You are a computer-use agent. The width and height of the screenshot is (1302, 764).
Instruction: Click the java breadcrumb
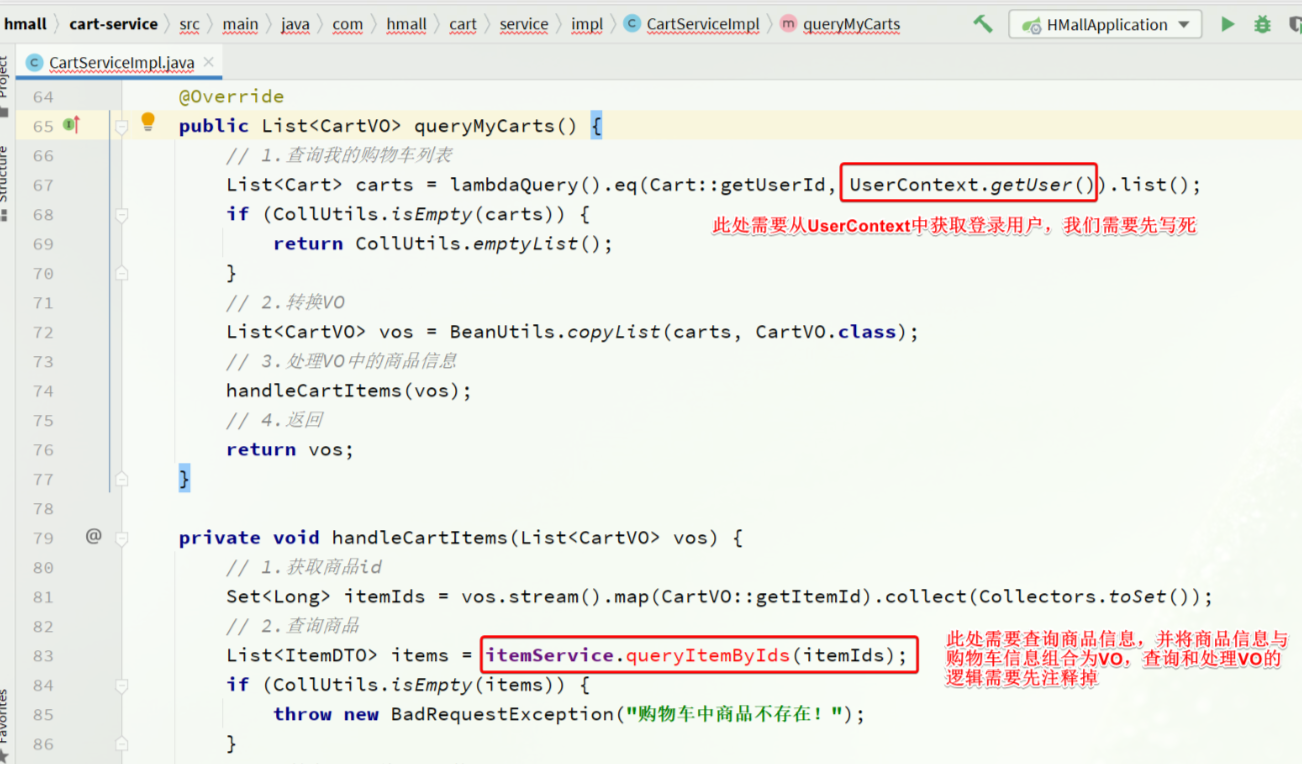[295, 24]
